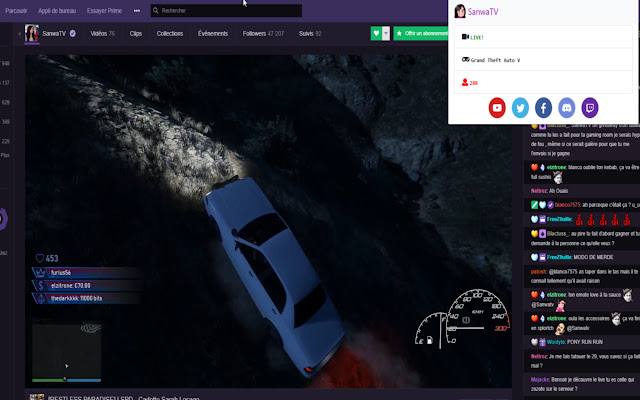640x400 pixels.
Task: Click LIVE! status text in popup
Action: point(477,38)
